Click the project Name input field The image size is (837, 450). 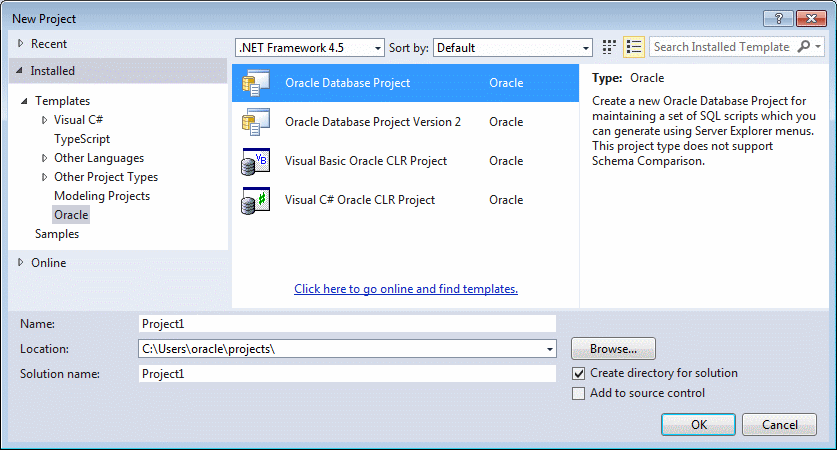click(x=347, y=324)
